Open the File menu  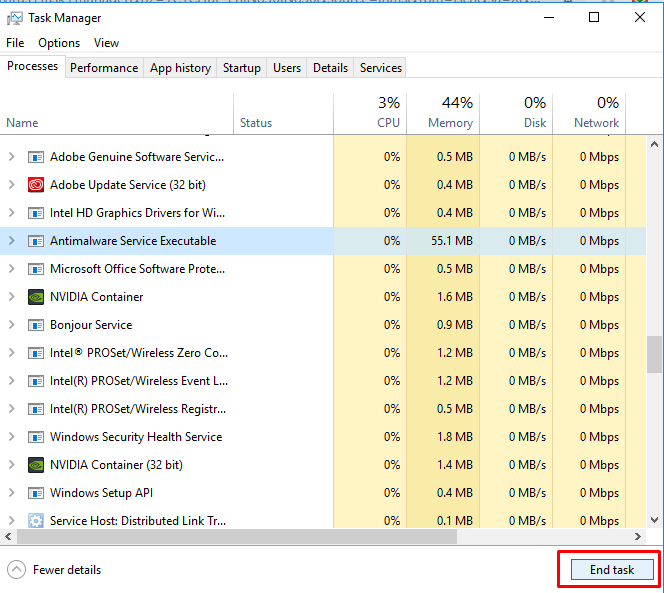[15, 43]
